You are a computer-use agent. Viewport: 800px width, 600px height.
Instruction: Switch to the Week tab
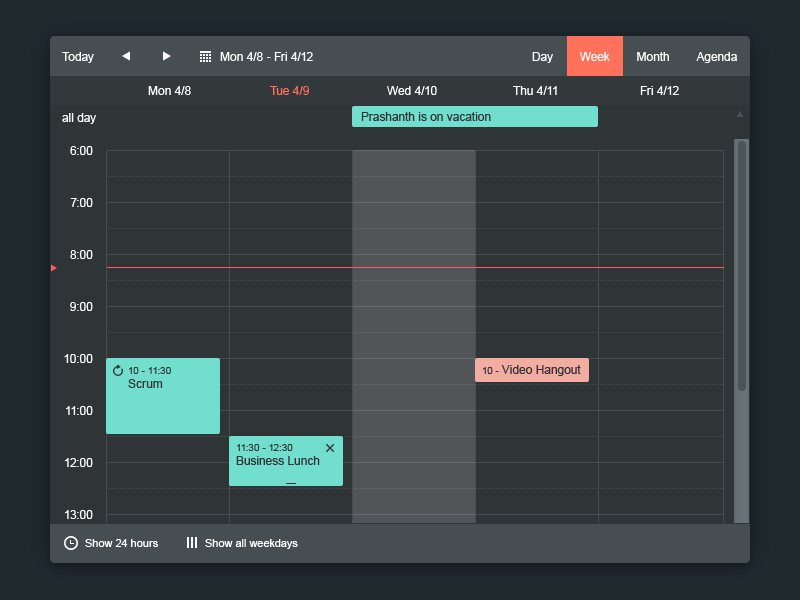coord(595,56)
